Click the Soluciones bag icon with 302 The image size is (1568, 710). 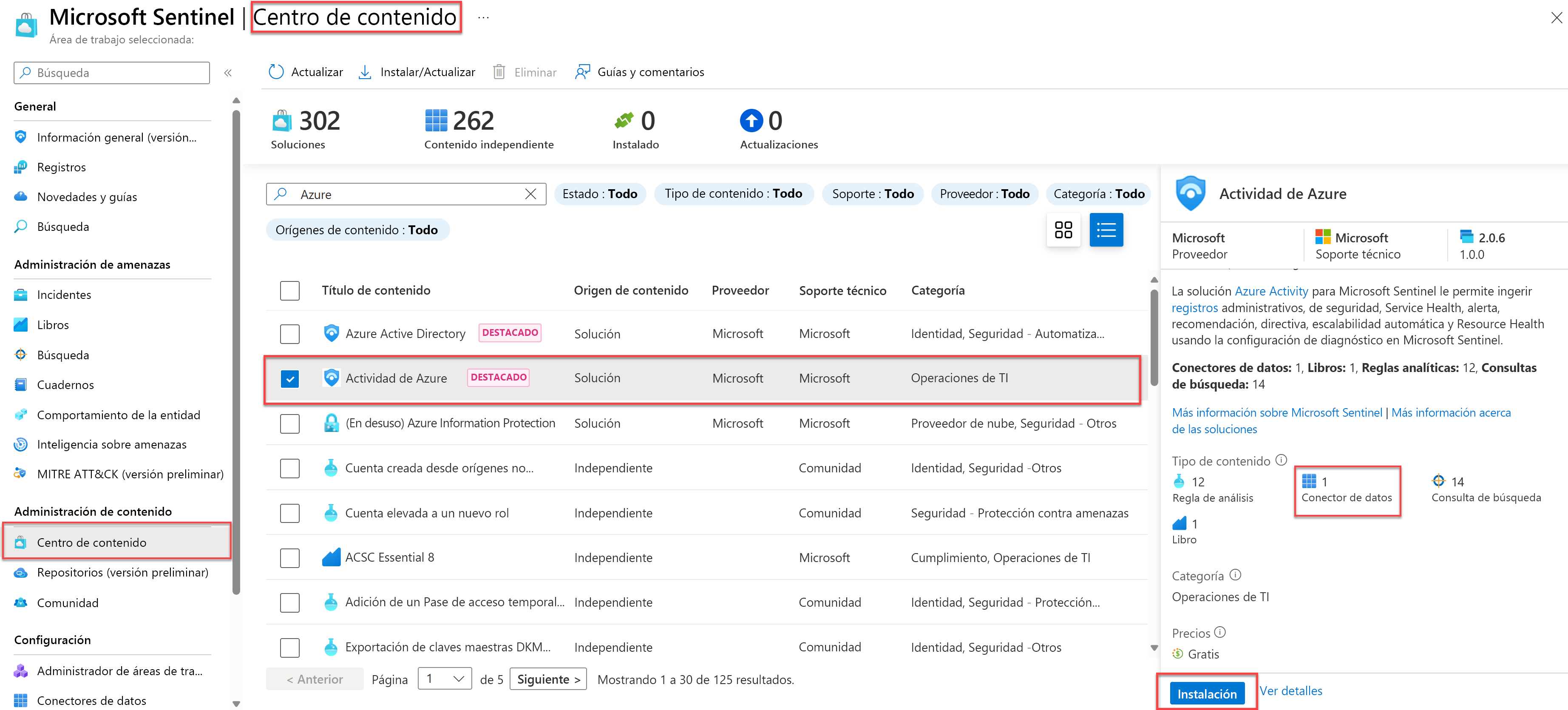pyautogui.click(x=282, y=121)
